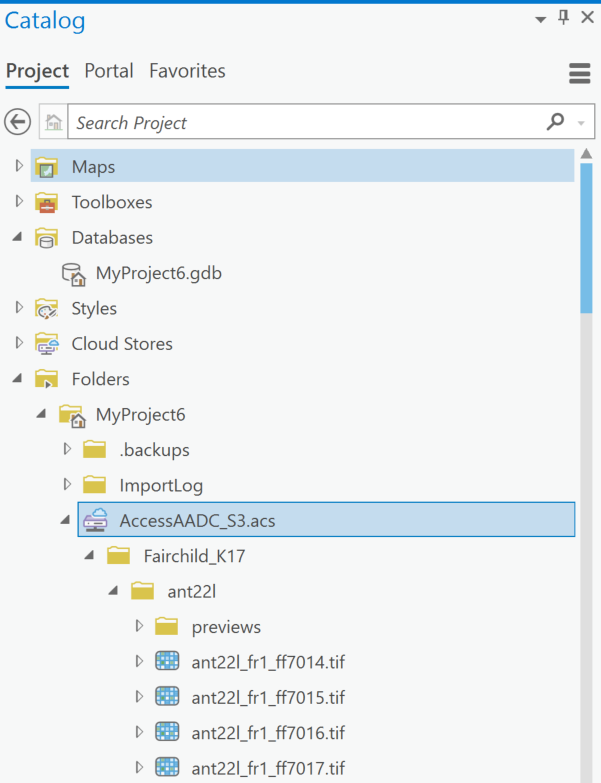Click the Cloud Stores icon
This screenshot has height=783, width=601.
(47, 344)
